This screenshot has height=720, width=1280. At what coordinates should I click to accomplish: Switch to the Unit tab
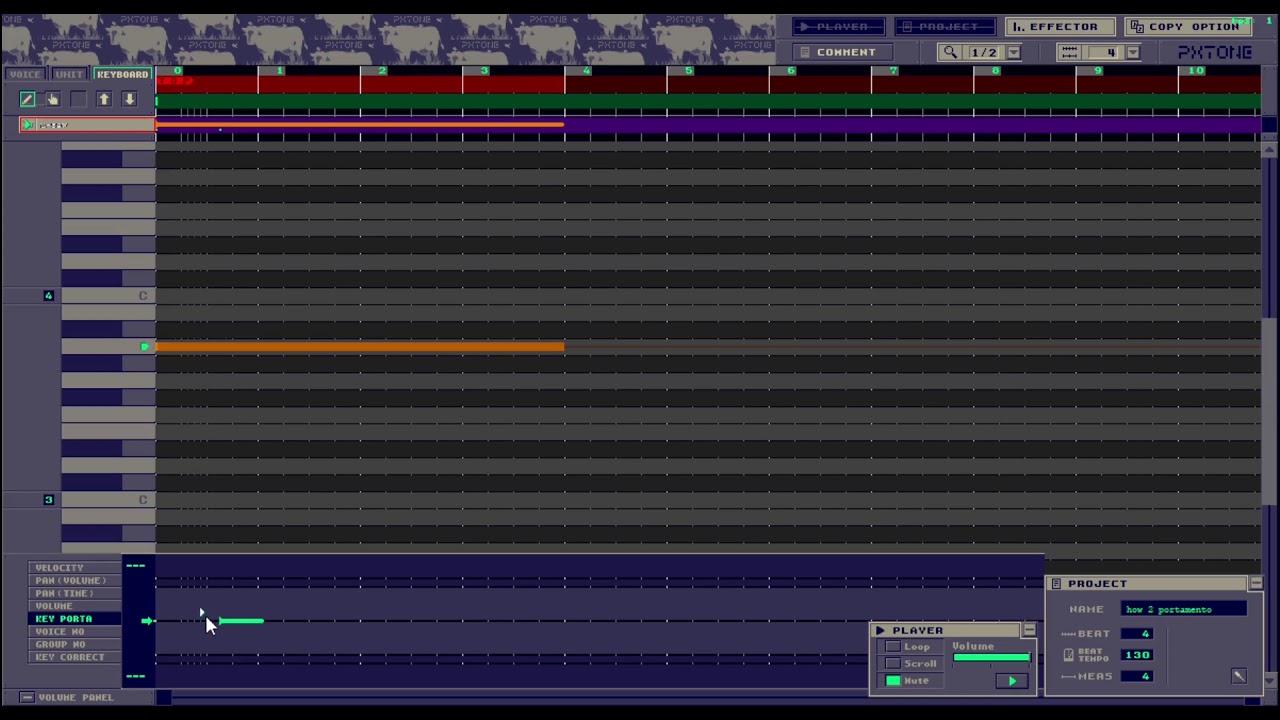pyautogui.click(x=69, y=75)
